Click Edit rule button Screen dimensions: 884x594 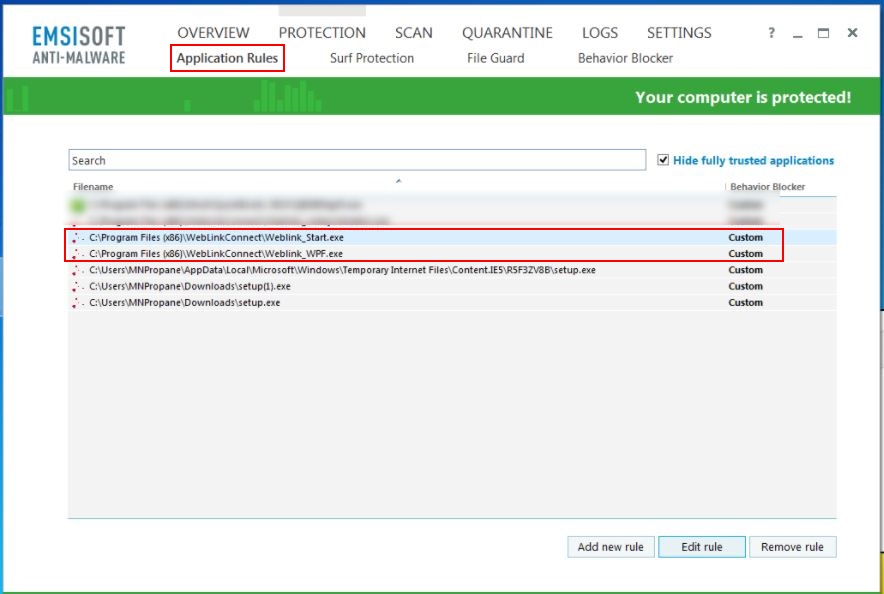(702, 547)
